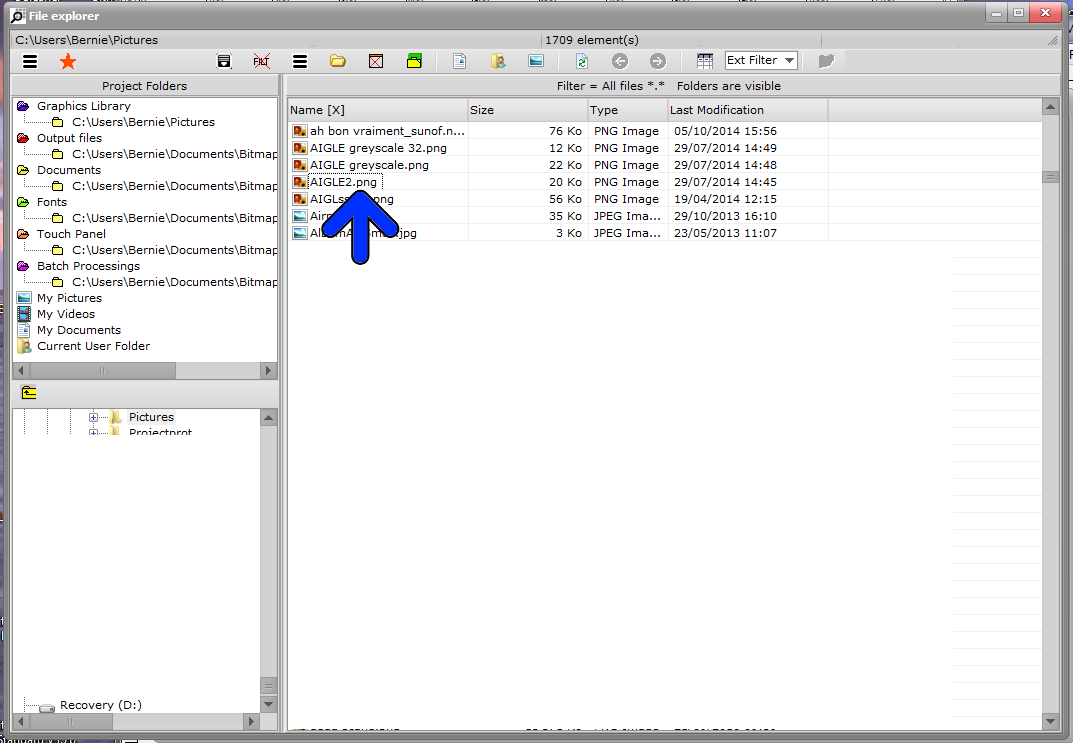Open the Ext Filter dropdown
The width and height of the screenshot is (1073, 743).
click(x=762, y=60)
